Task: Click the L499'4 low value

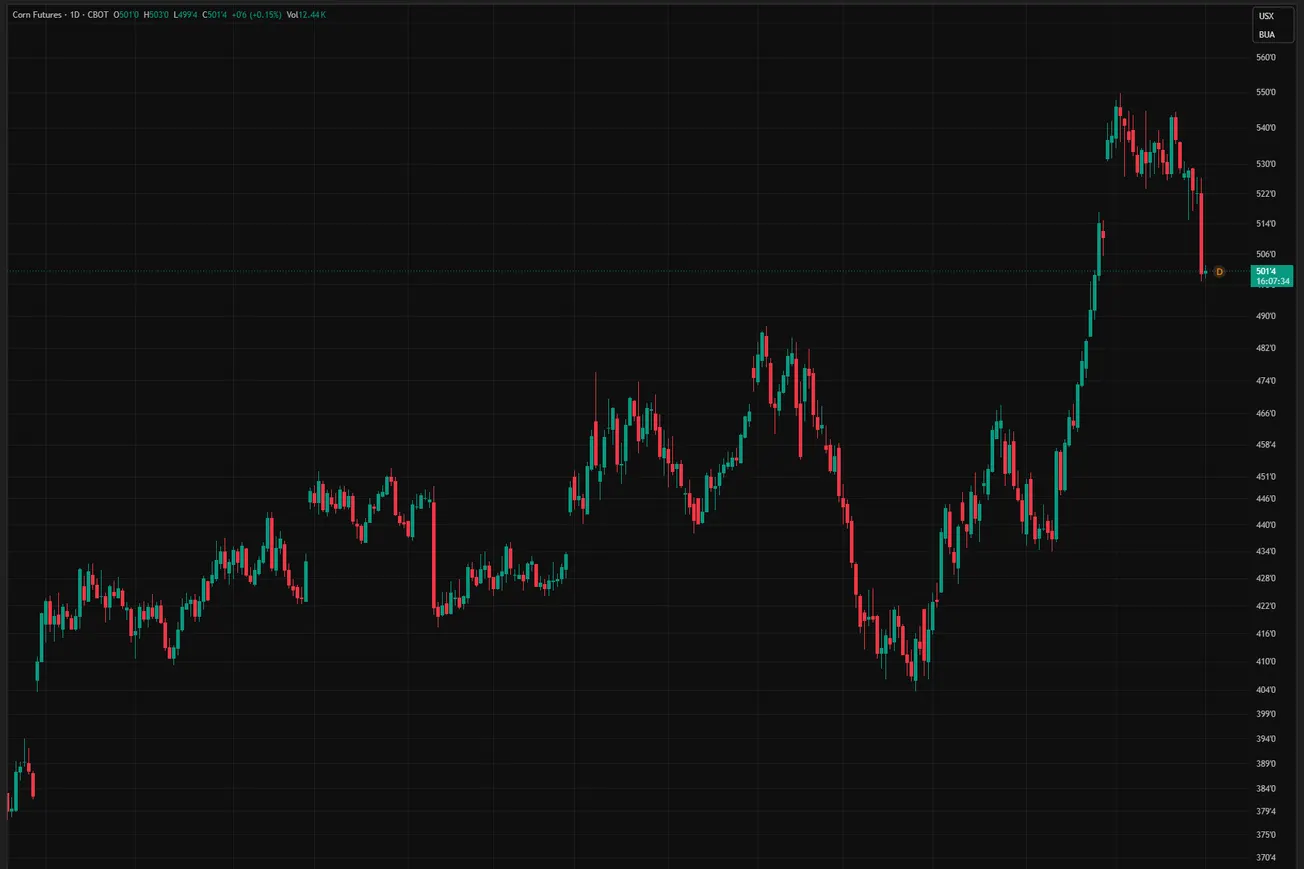Action: click(x=184, y=15)
